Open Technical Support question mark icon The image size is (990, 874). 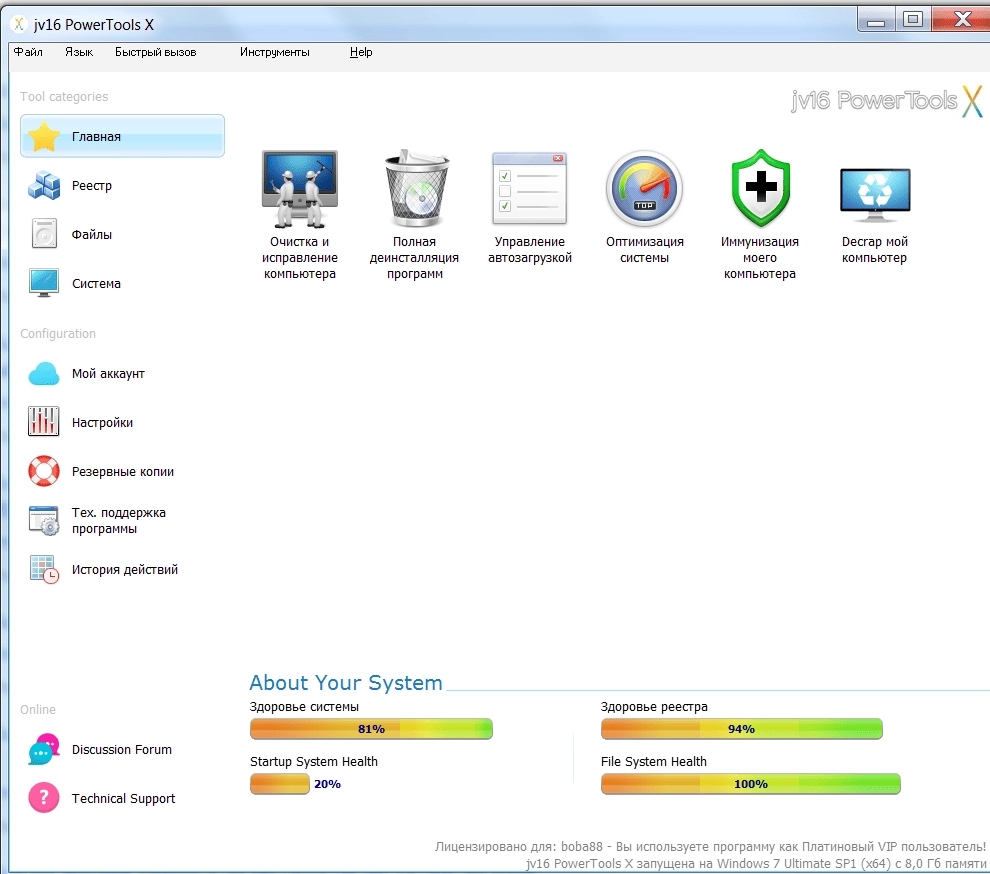coord(44,798)
